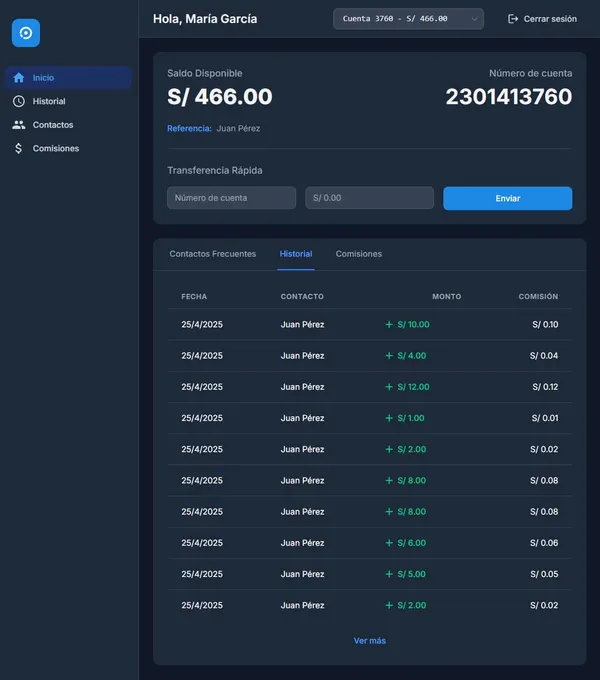Click the S/ 0.10 commission value
This screenshot has width=600, height=680.
[545, 324]
